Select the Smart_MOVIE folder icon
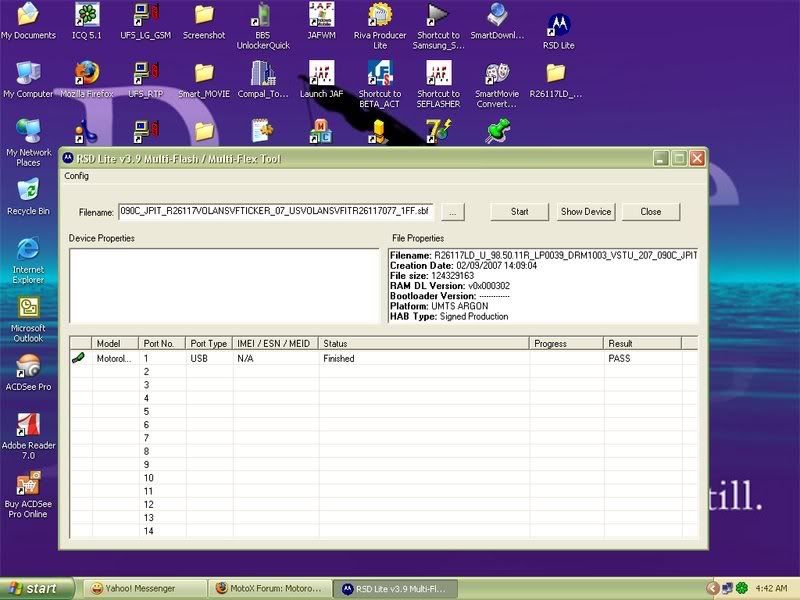 [x=204, y=80]
